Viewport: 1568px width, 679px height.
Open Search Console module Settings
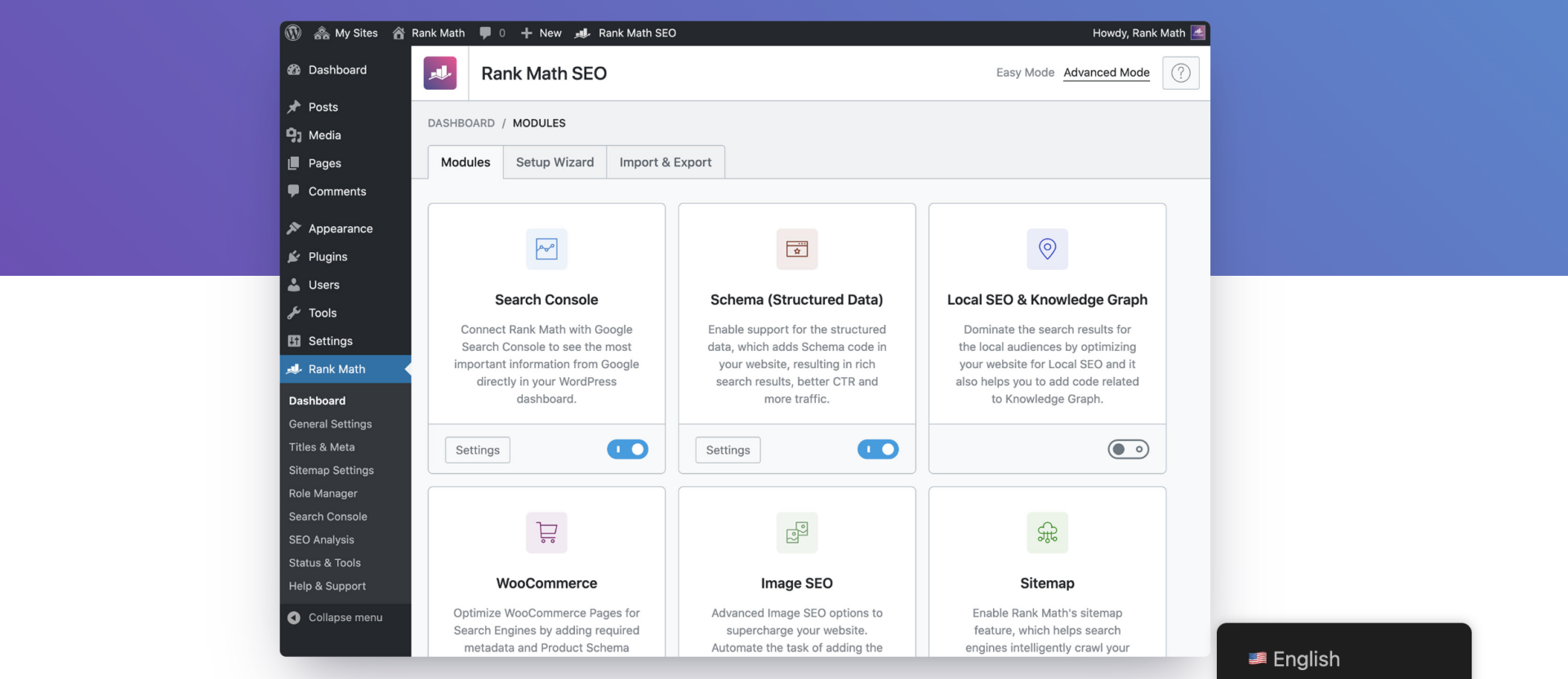(478, 450)
